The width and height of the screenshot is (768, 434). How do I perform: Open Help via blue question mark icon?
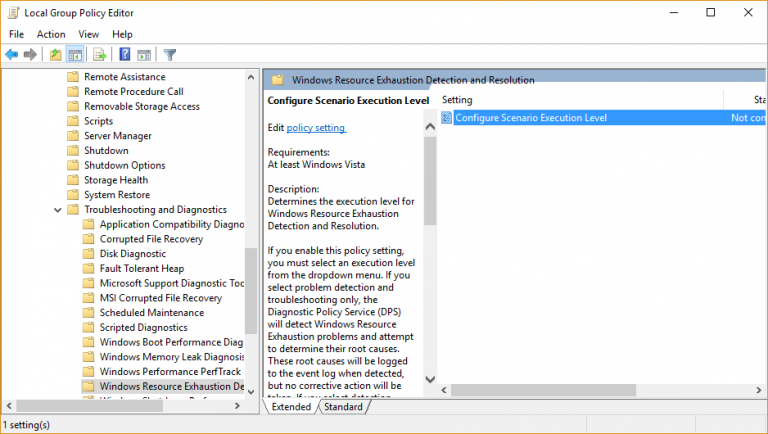(125, 54)
